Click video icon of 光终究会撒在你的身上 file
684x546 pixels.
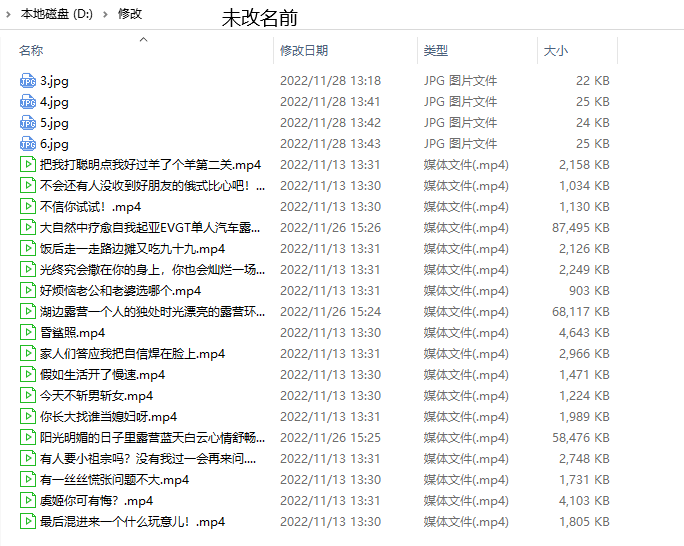coord(28,270)
